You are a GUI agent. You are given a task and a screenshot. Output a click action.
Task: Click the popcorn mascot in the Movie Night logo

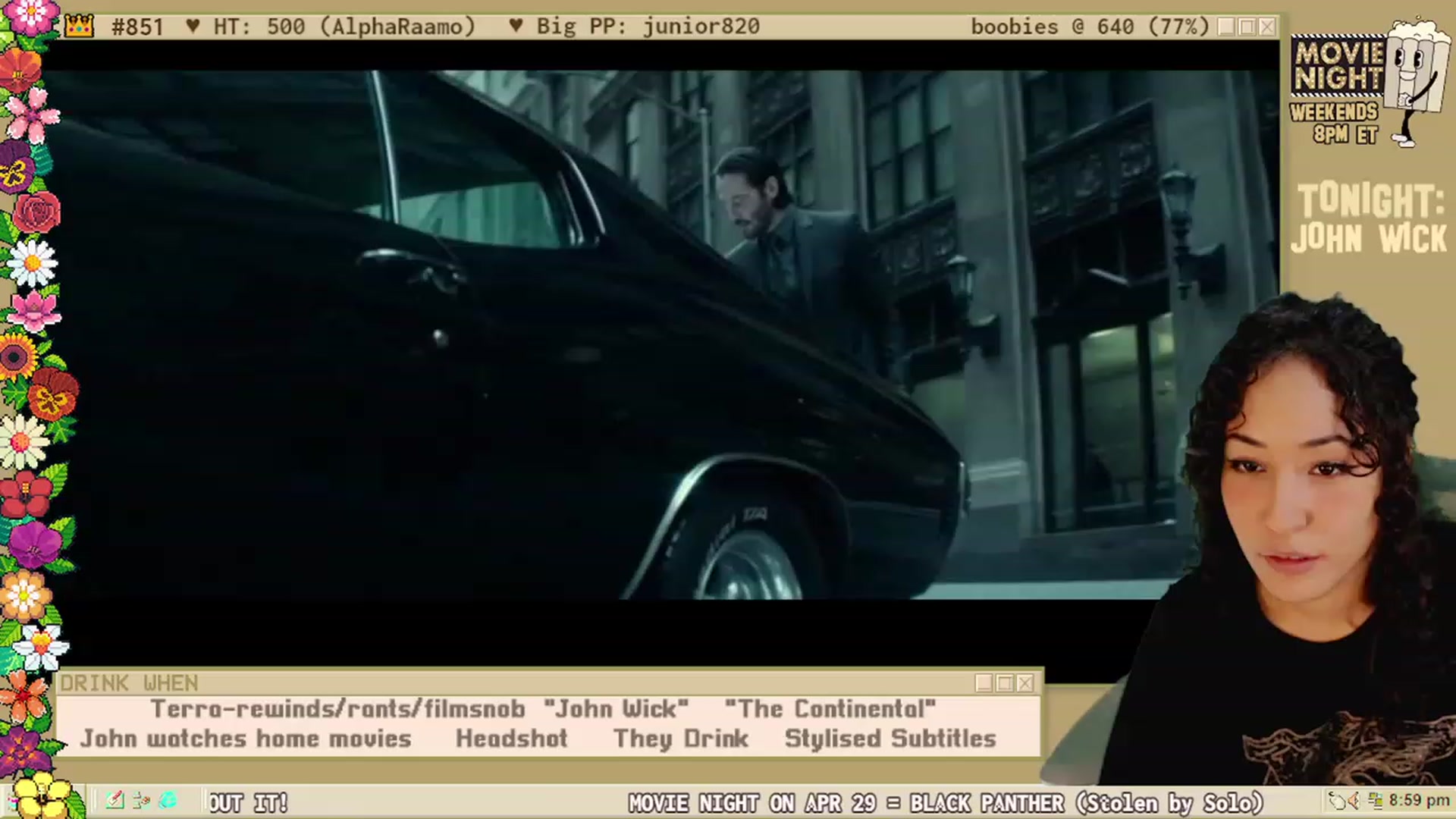point(1417,82)
